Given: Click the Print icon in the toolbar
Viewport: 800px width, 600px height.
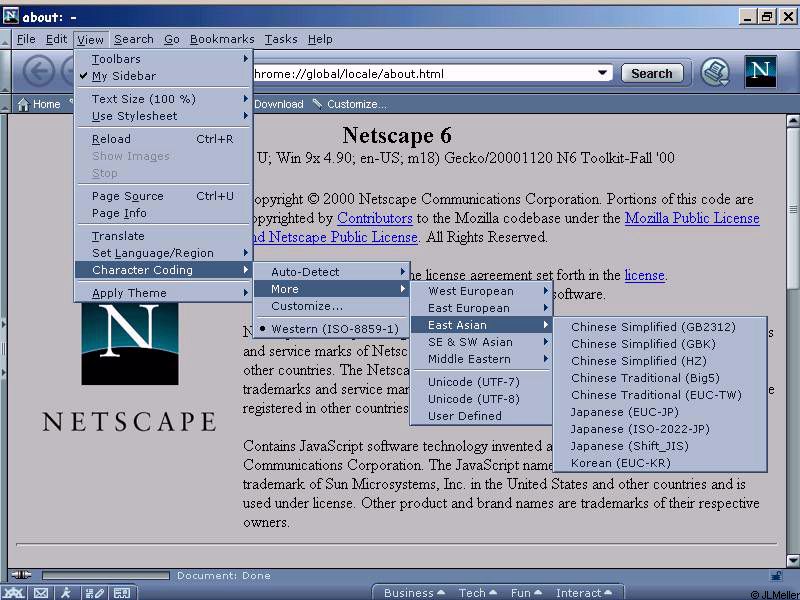Looking at the screenshot, I should click(x=715, y=72).
